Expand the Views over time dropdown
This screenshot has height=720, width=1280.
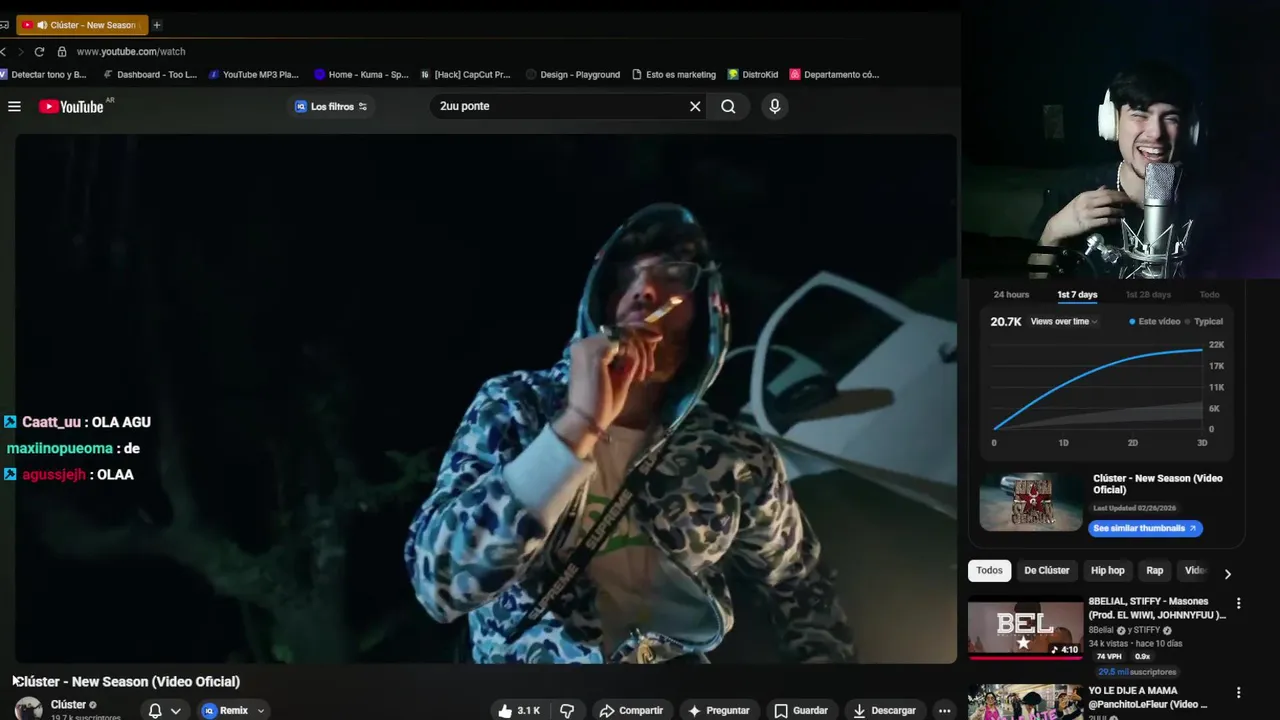[1064, 322]
